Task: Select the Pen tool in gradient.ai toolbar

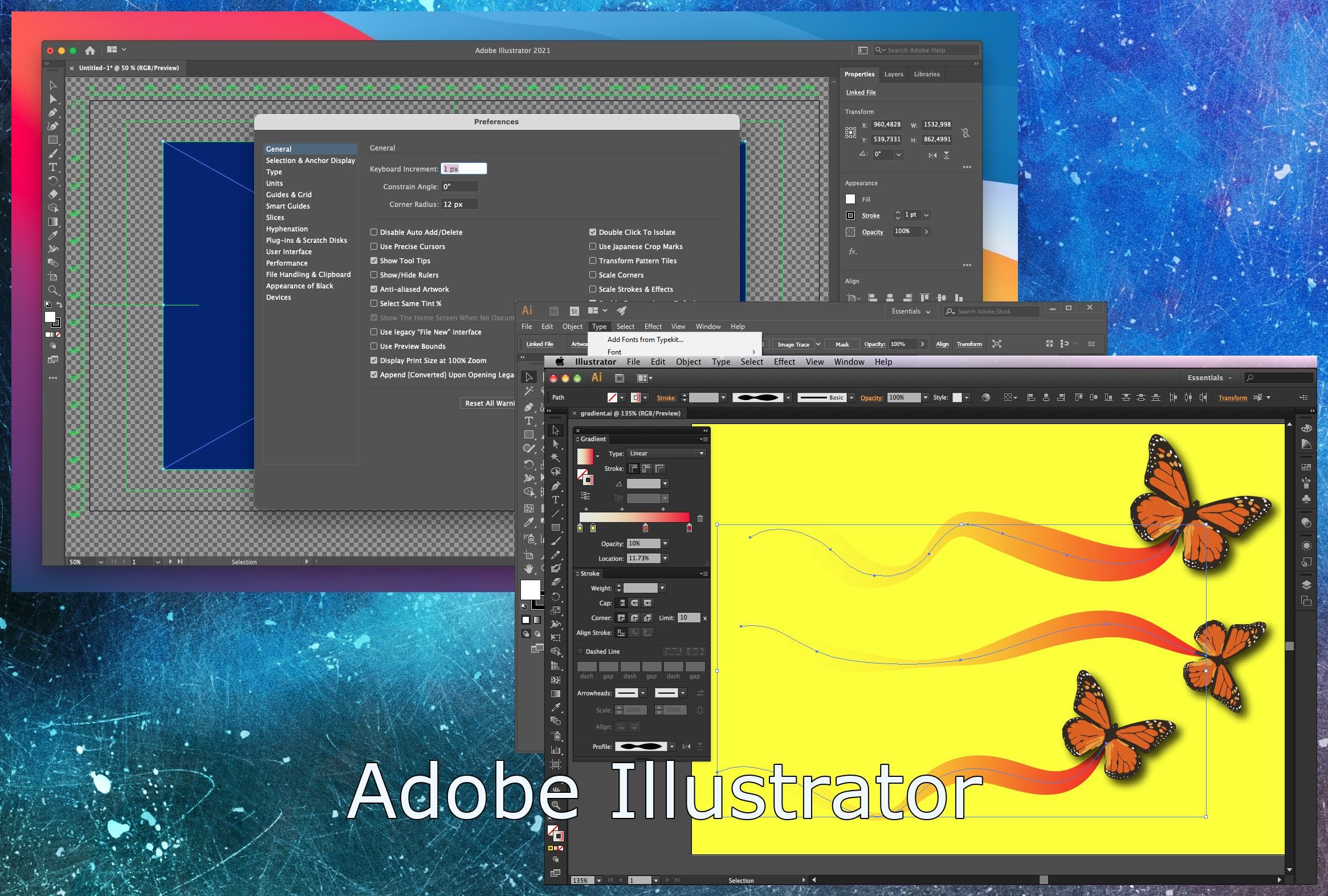Action: click(555, 486)
